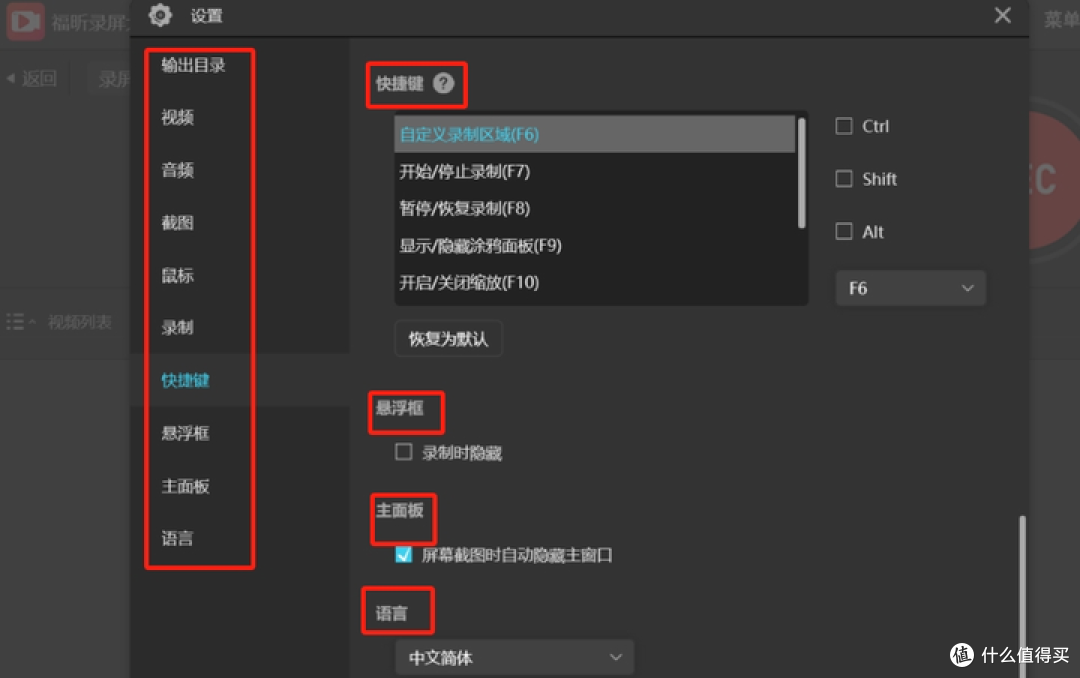Select 快捷键 in the settings sidebar
1080x678 pixels.
click(x=185, y=380)
